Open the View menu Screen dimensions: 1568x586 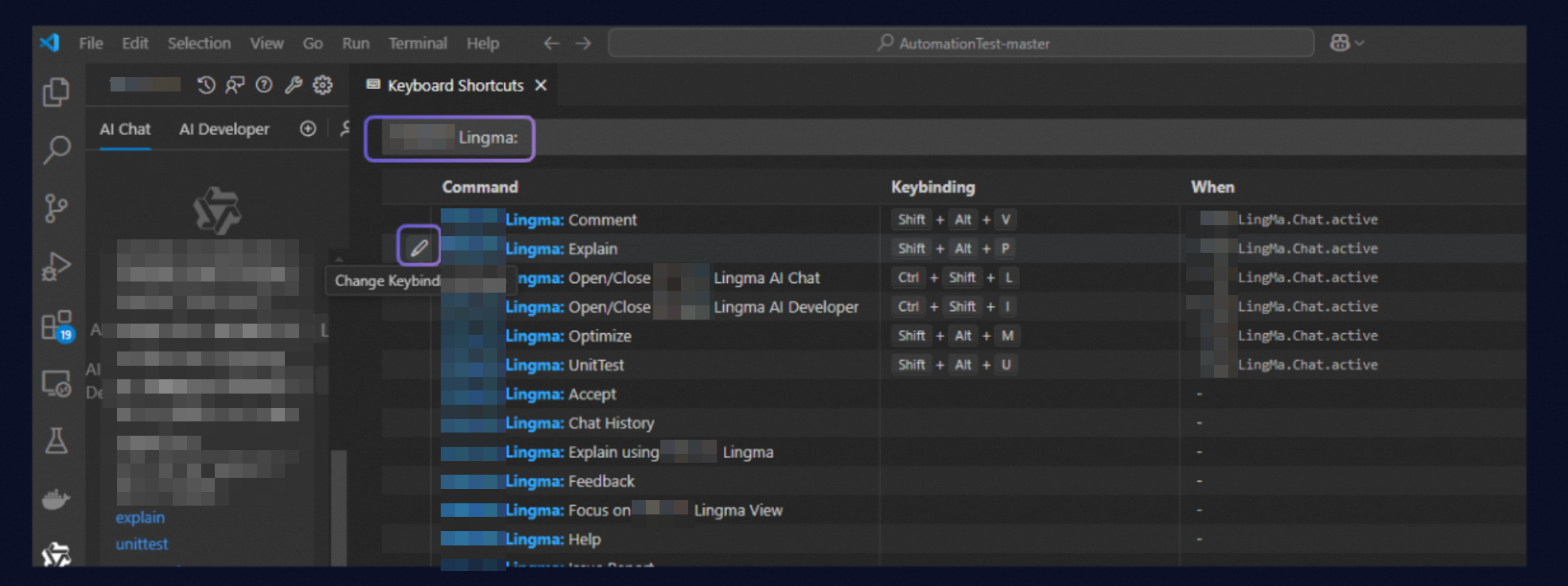(x=267, y=44)
